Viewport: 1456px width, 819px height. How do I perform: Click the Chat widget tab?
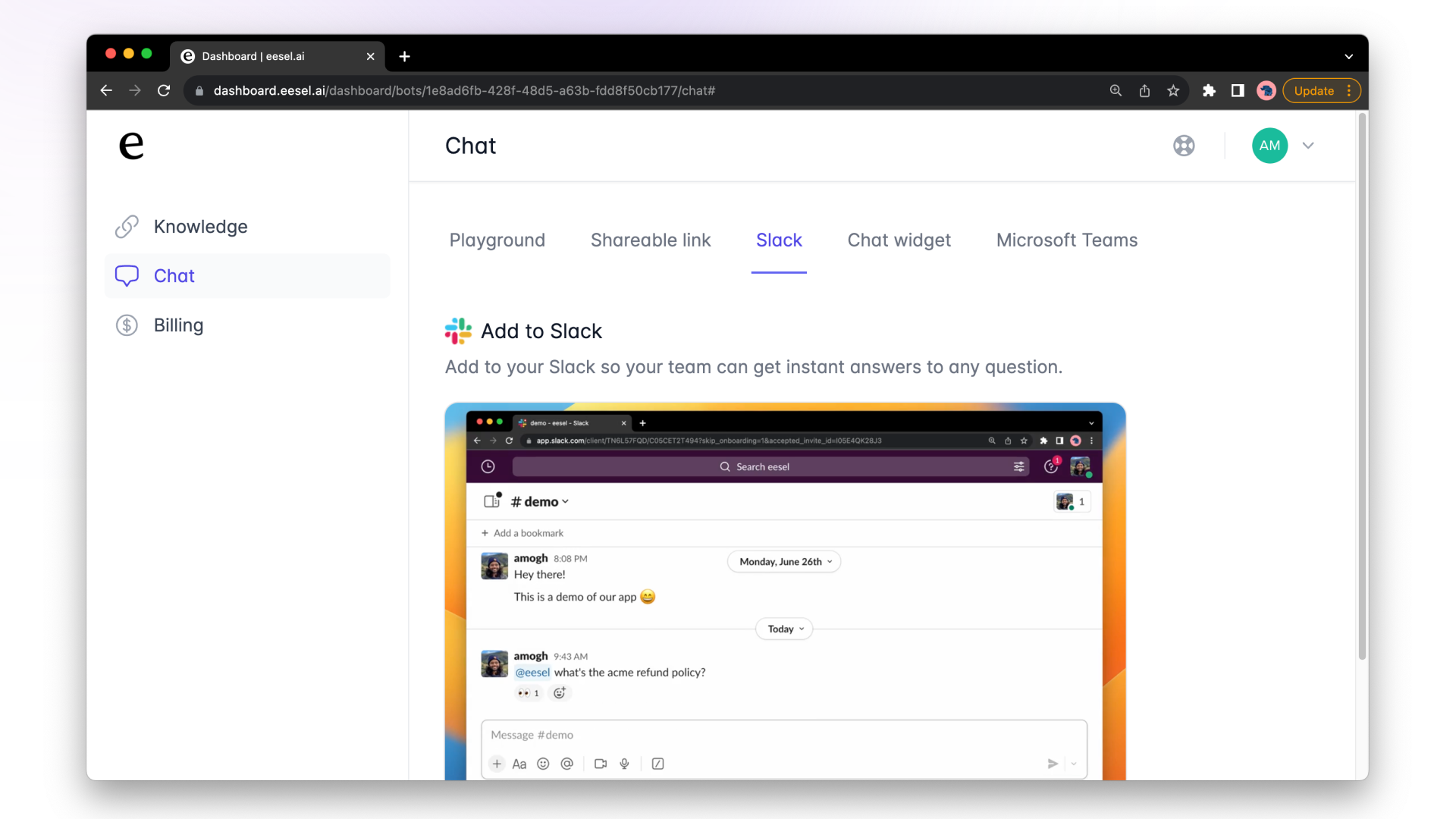point(898,240)
